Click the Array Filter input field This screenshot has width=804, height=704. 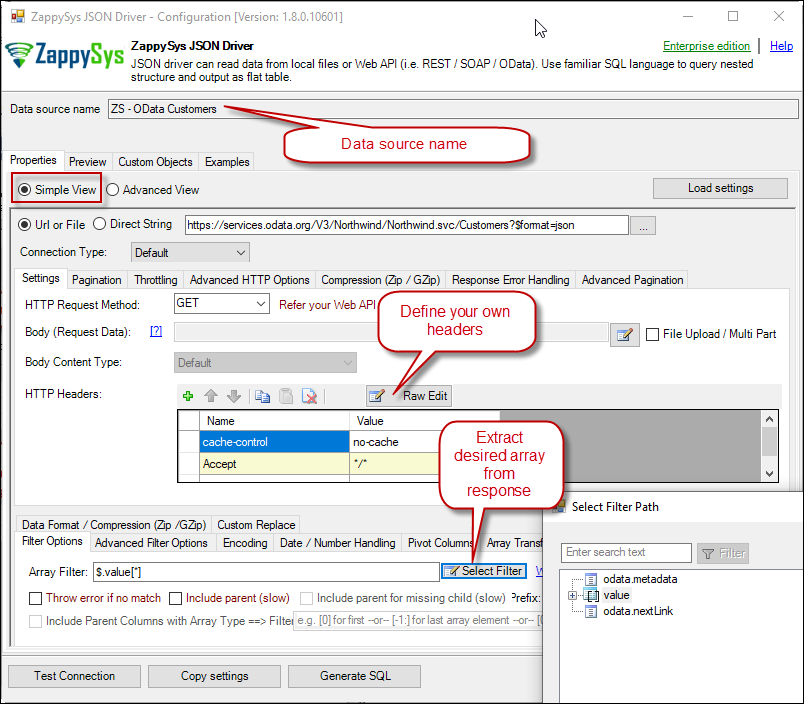pyautogui.click(x=264, y=571)
